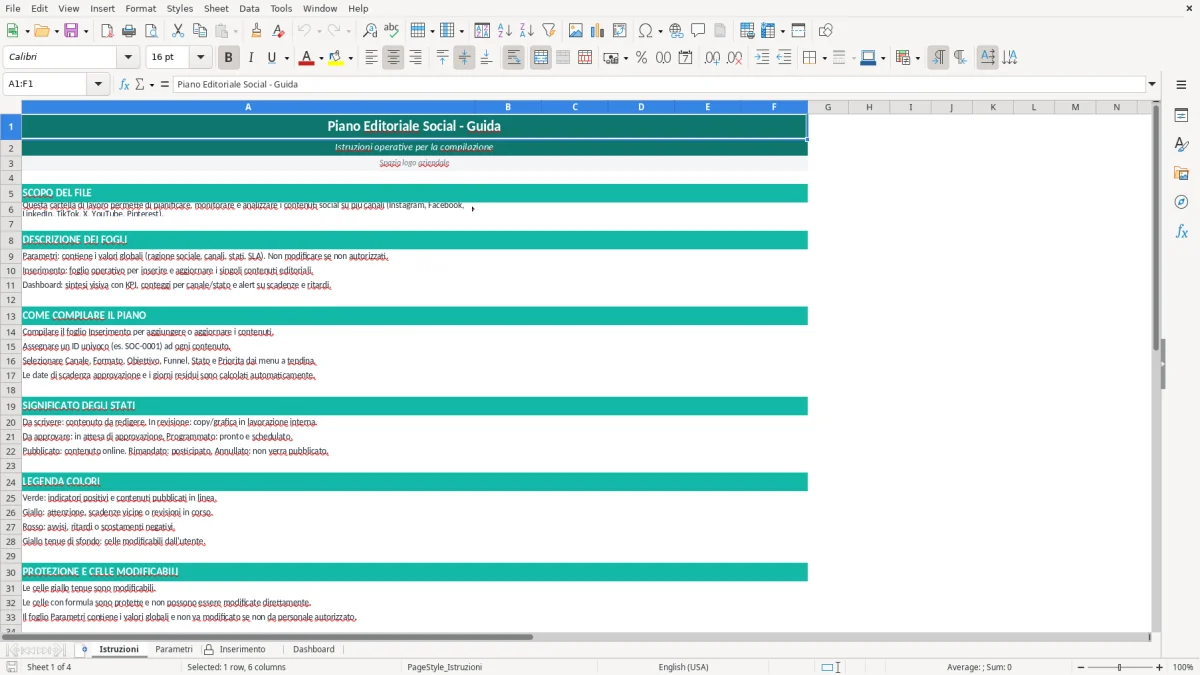Click Sort Descending icon

tap(526, 31)
